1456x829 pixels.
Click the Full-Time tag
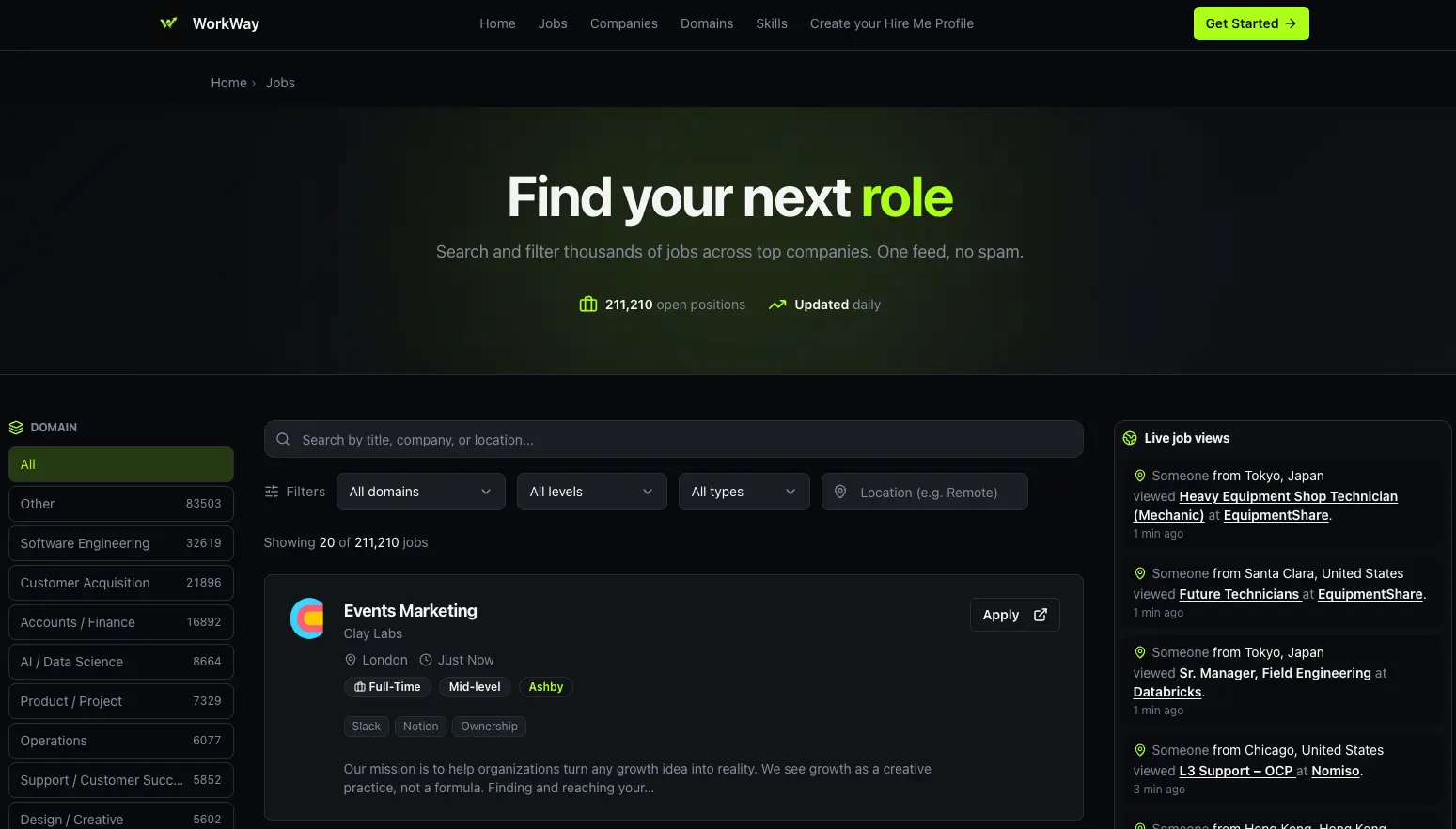coord(387,687)
